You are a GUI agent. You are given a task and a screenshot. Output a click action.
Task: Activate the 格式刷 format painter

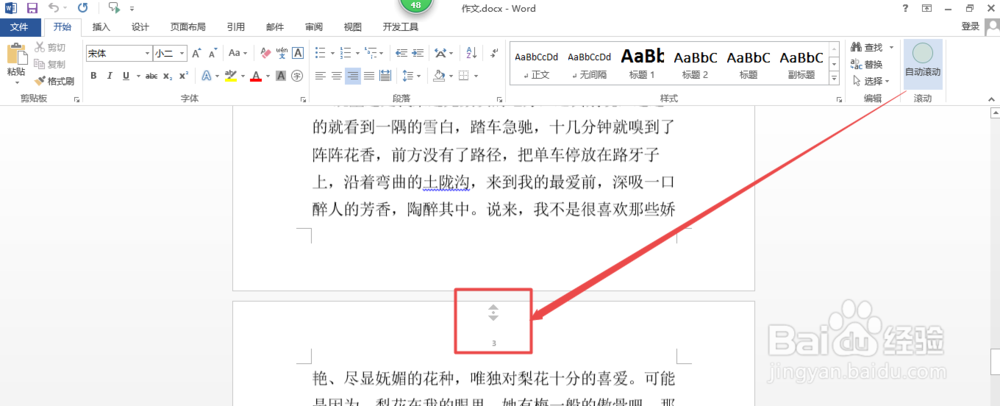click(x=55, y=81)
